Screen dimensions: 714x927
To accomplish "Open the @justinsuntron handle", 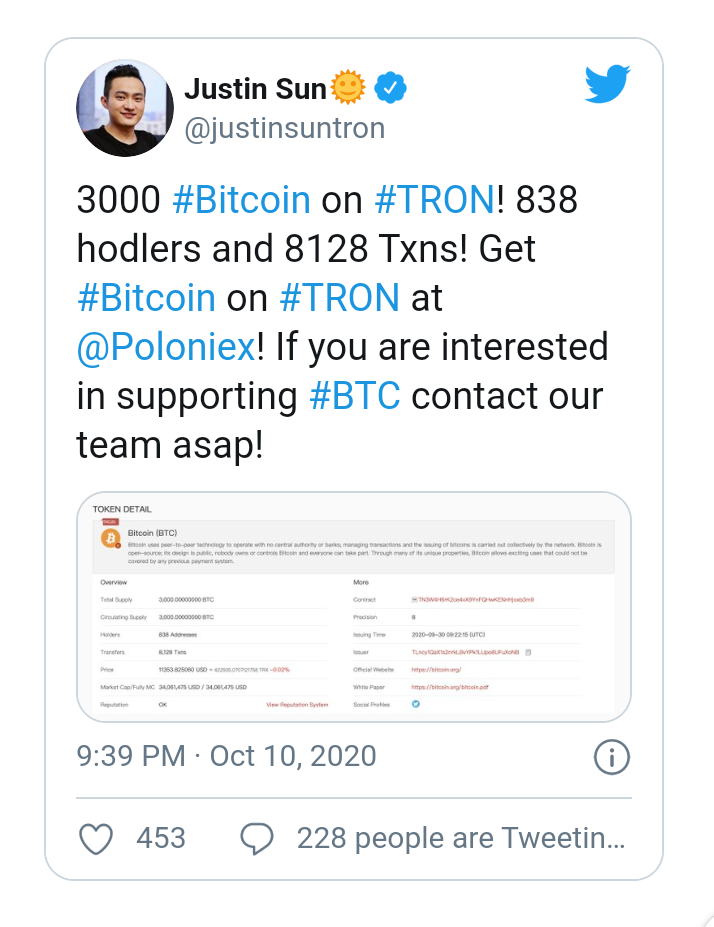I will pos(285,128).
